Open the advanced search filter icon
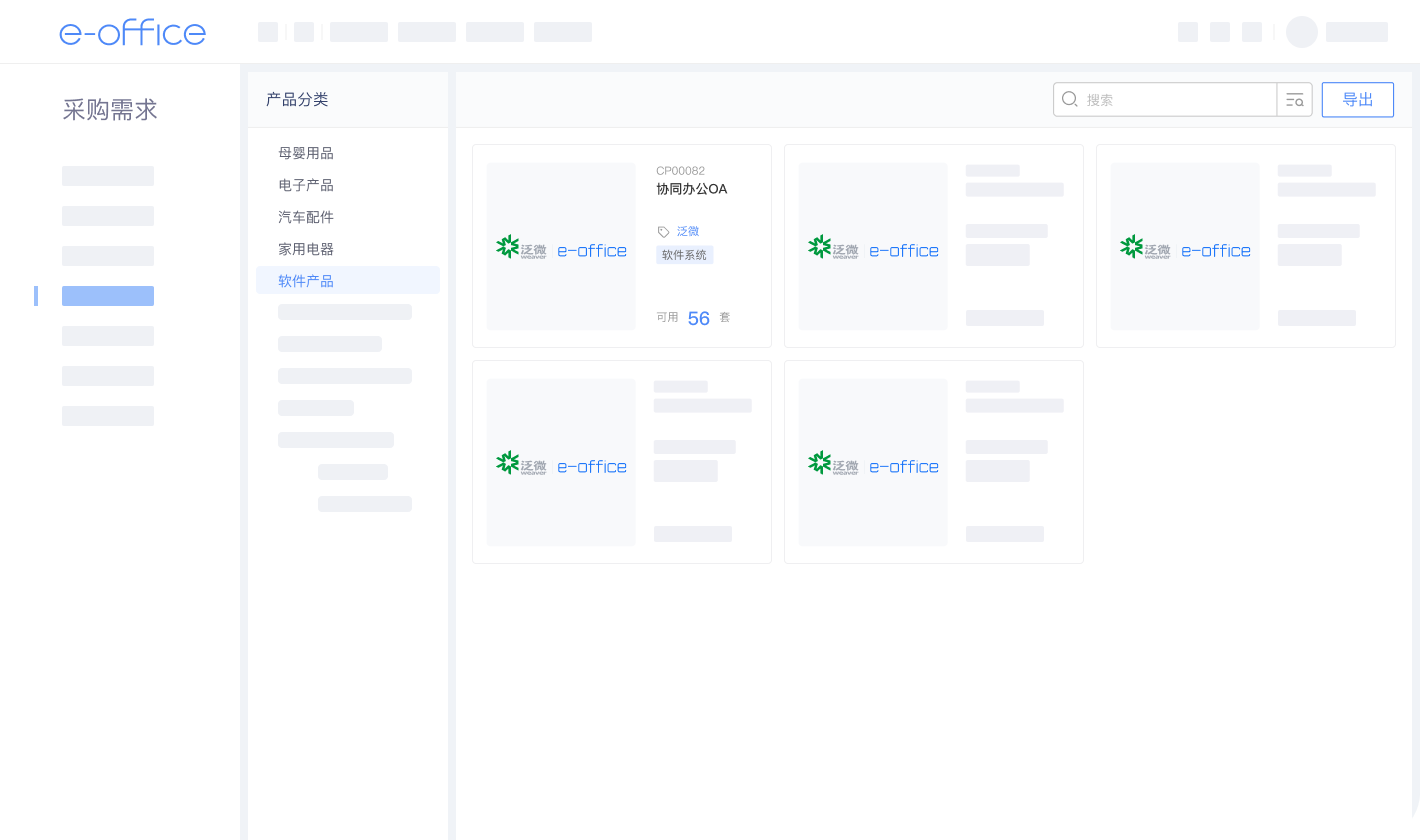1420x840 pixels. click(1295, 100)
